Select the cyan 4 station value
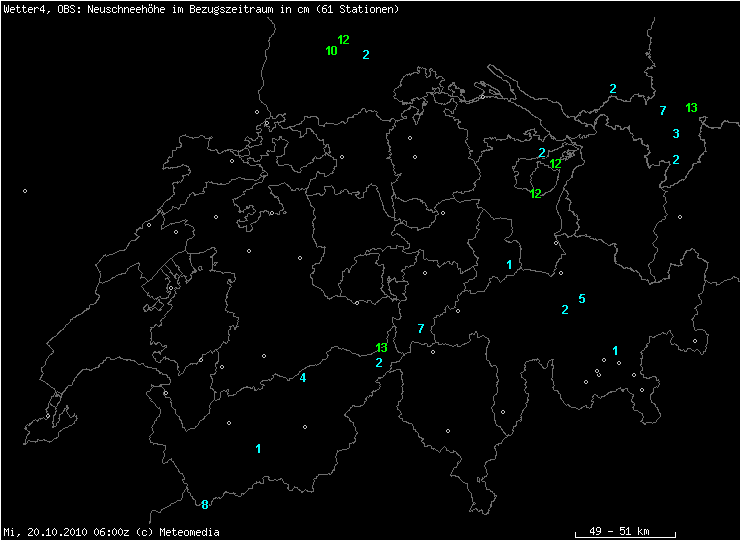Image resolution: width=740 pixels, height=540 pixels. [x=303, y=378]
